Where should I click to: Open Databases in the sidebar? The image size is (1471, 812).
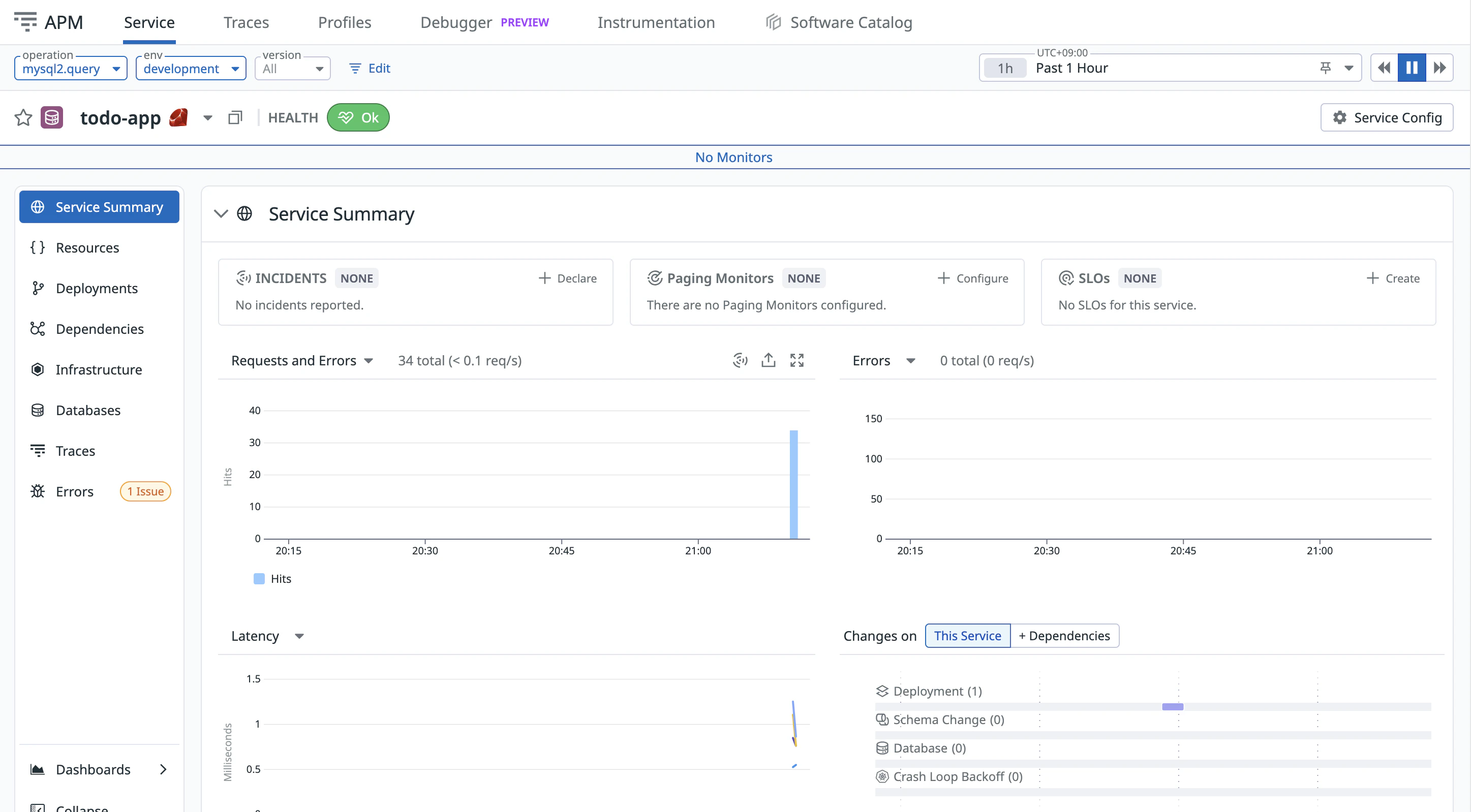99,410
